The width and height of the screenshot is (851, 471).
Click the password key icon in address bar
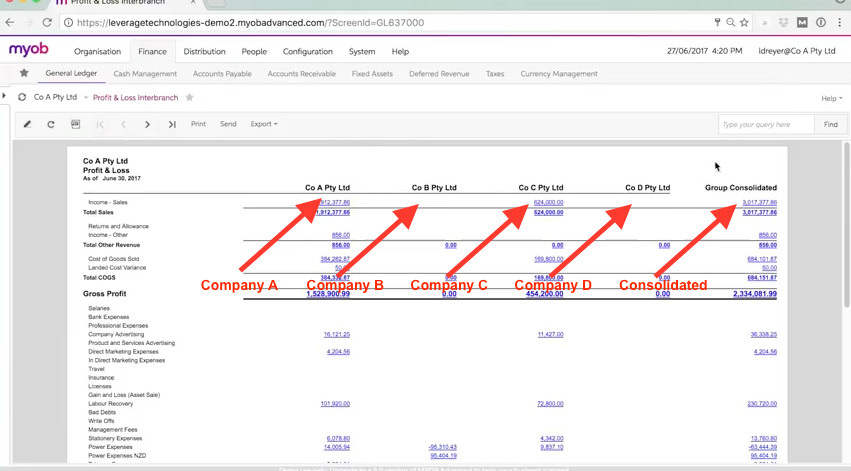pyautogui.click(x=717, y=22)
